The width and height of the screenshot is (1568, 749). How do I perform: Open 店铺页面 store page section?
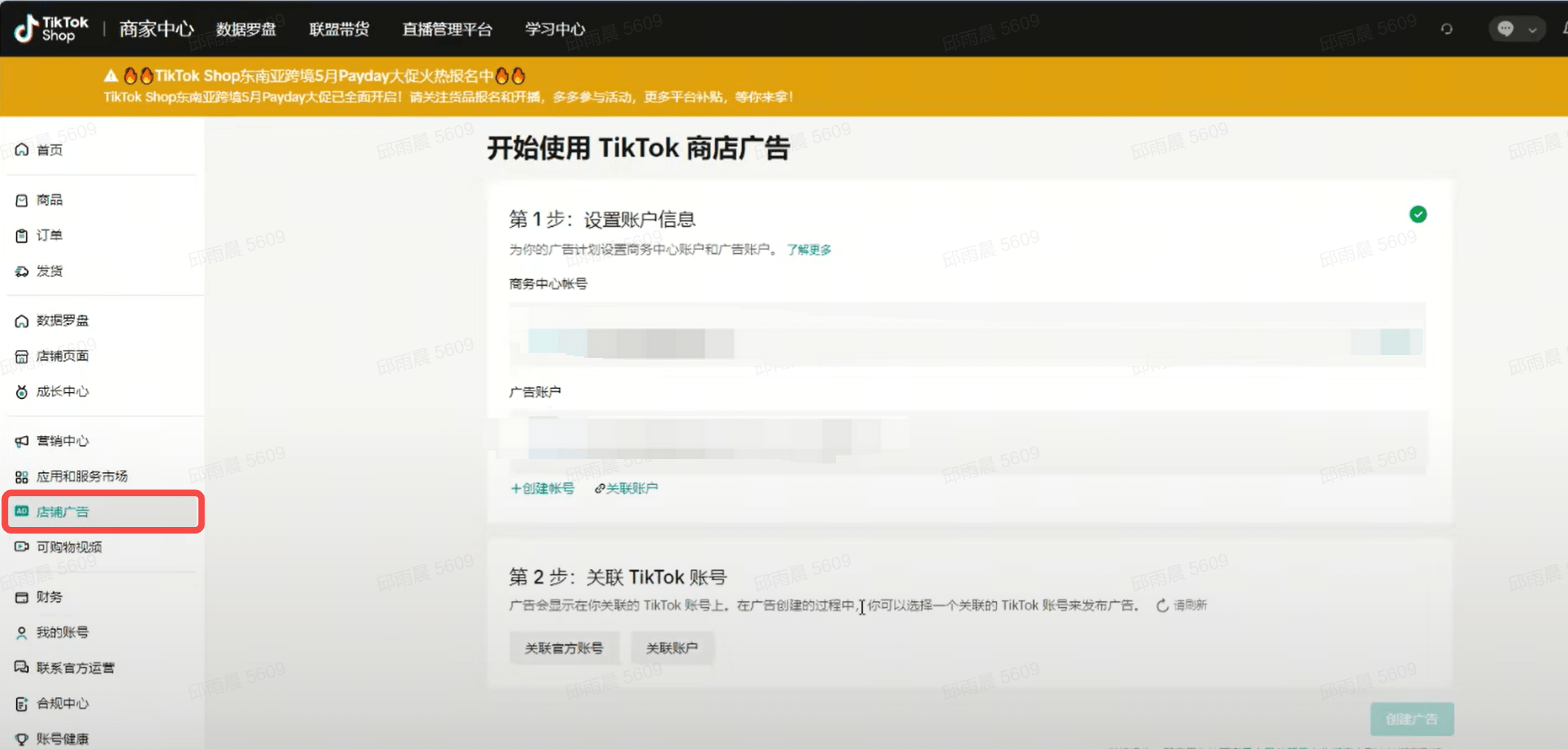click(x=62, y=356)
